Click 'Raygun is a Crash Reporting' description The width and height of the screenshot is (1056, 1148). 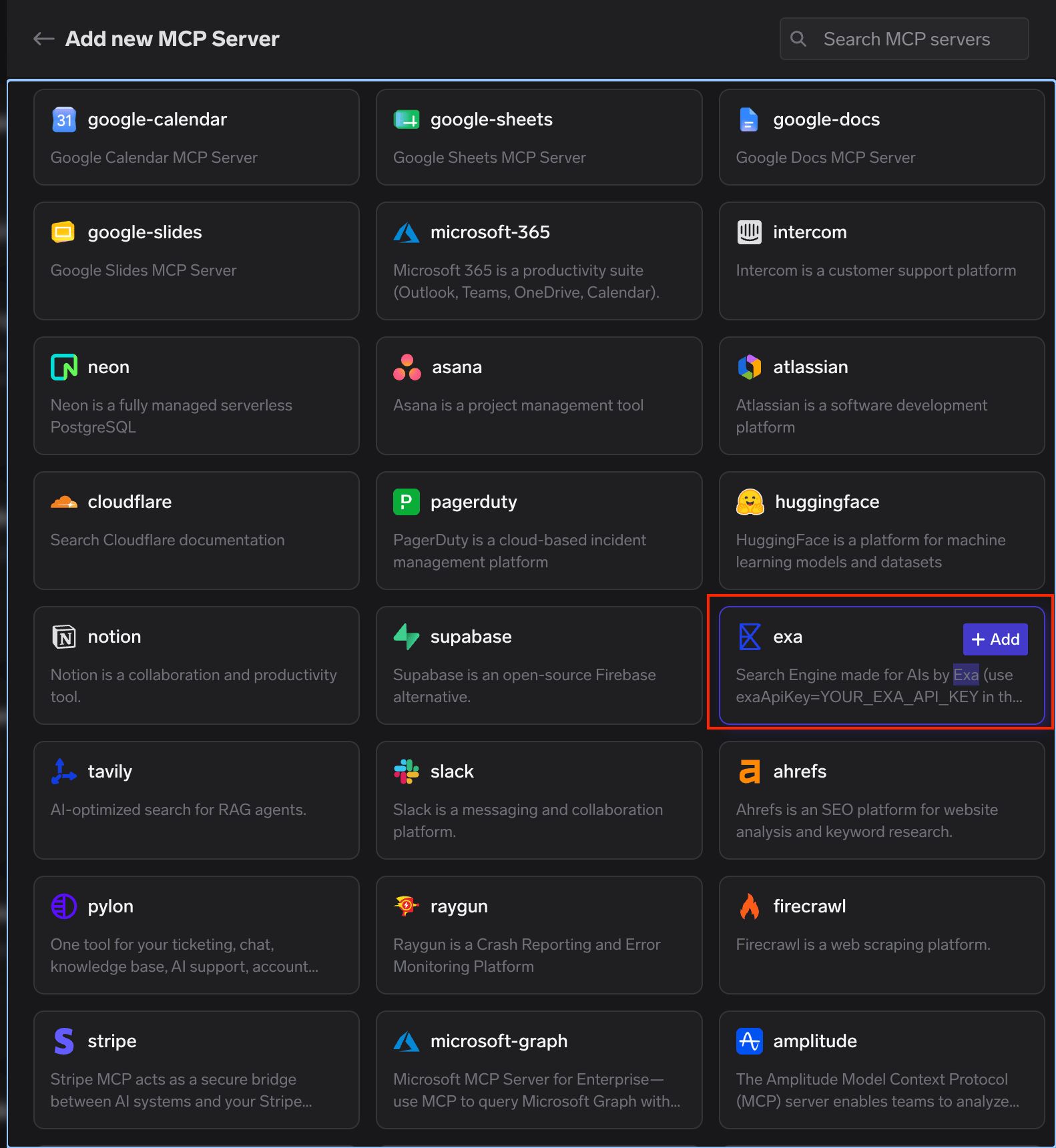point(527,955)
